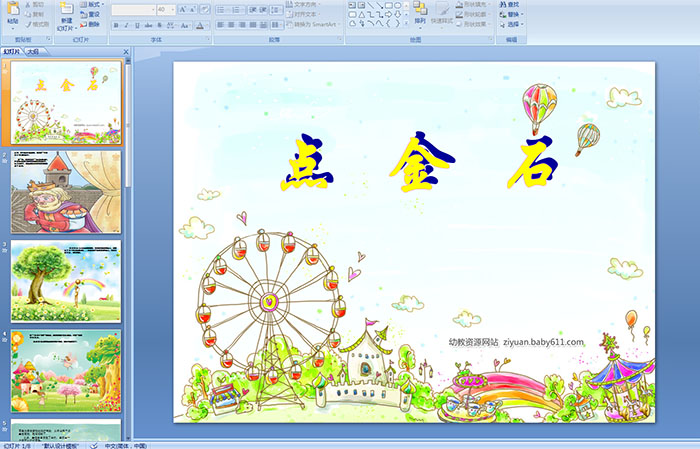Viewport: 700px width, 449px height.
Task: Toggle Bold formatting
Action: [x=115, y=24]
